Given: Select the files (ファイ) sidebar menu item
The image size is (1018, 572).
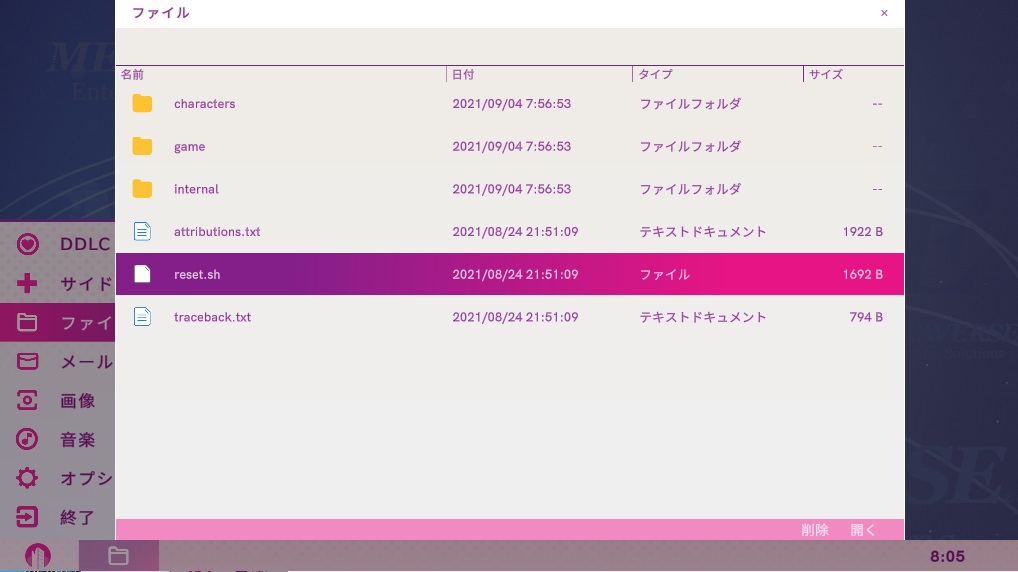Looking at the screenshot, I should tap(58, 323).
